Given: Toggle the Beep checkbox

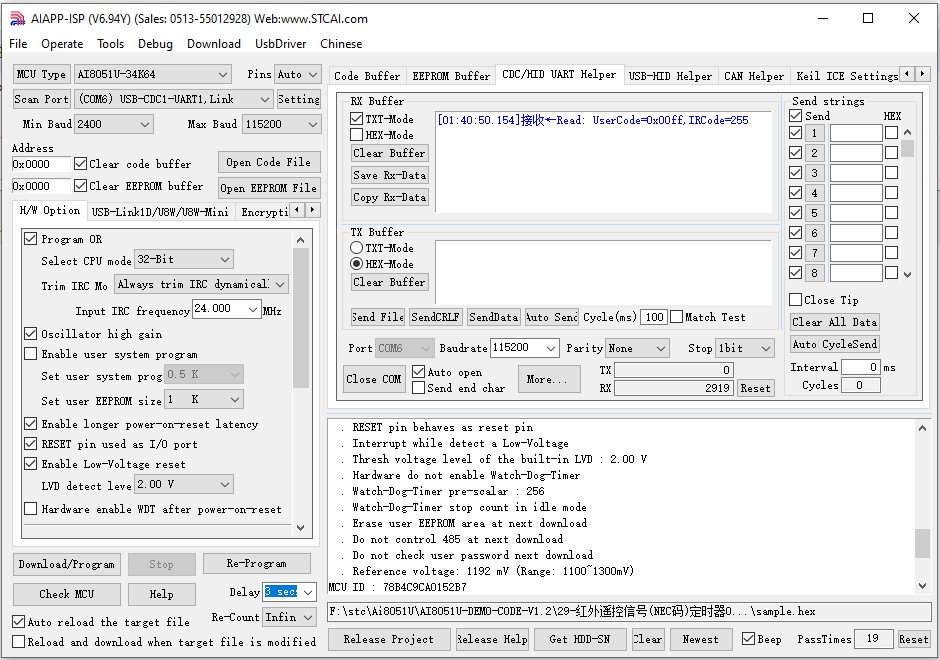Looking at the screenshot, I should tap(748, 638).
